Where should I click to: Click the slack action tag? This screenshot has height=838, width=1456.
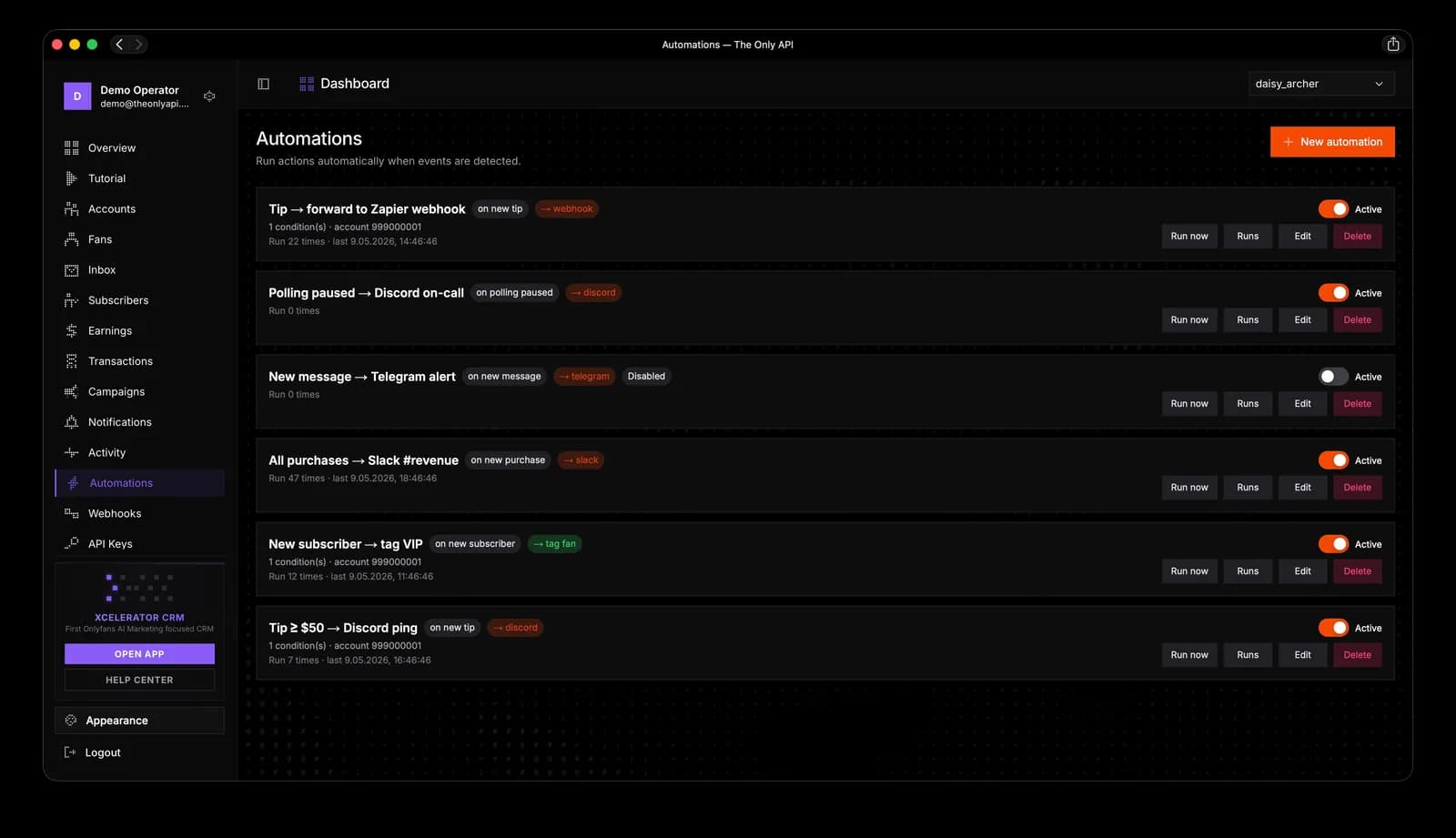click(x=581, y=460)
